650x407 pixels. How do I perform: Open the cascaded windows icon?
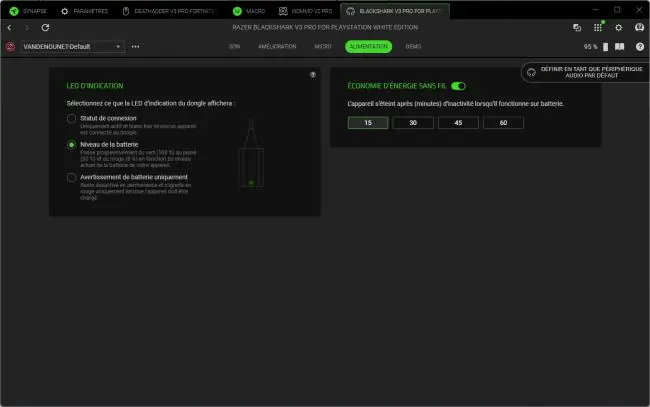pyautogui.click(x=577, y=28)
